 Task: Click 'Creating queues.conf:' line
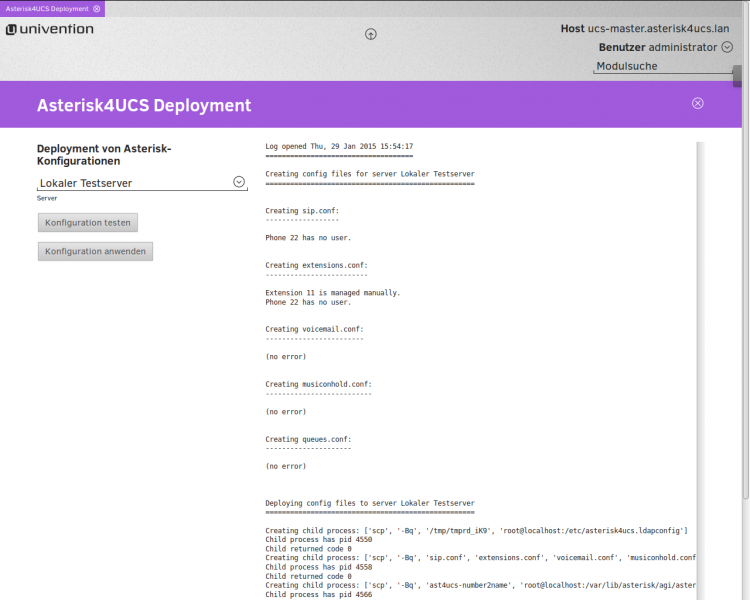[308, 439]
